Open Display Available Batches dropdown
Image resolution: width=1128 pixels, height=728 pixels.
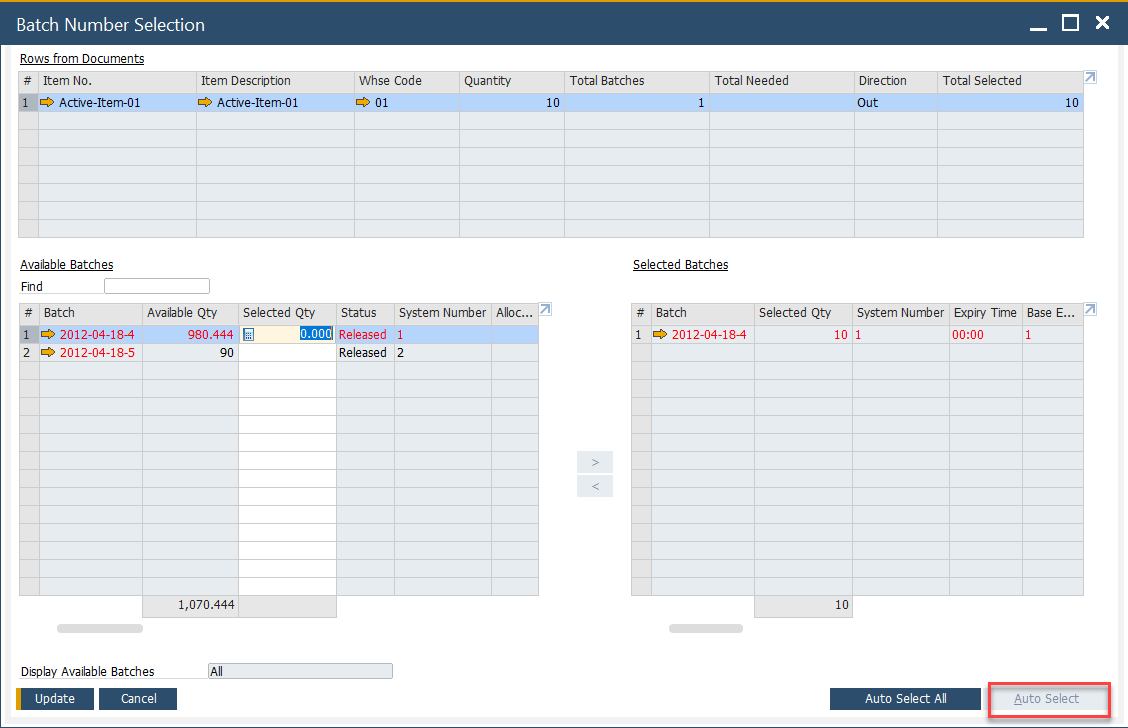tap(300, 672)
